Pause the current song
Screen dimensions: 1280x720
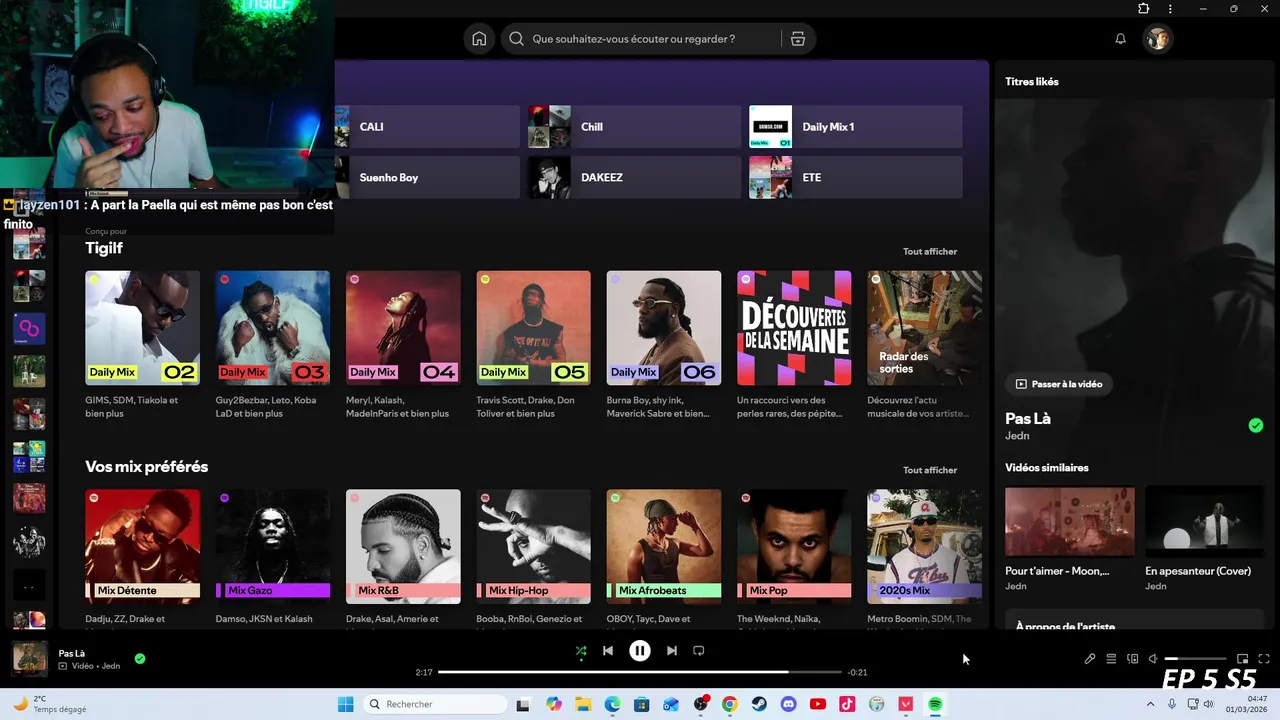click(x=640, y=651)
